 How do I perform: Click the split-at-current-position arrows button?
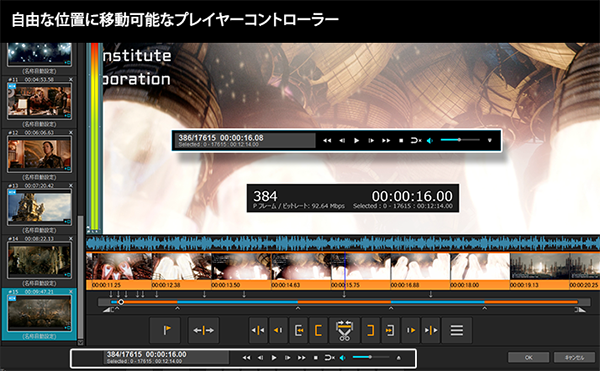(204, 330)
